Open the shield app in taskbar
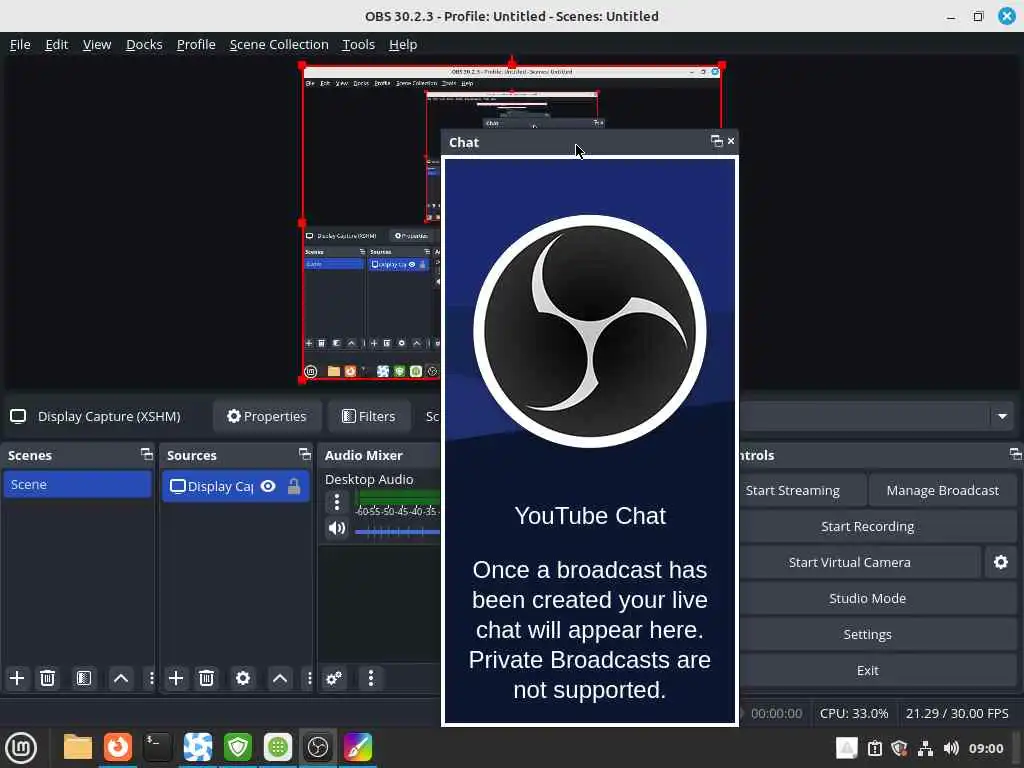Image resolution: width=1024 pixels, height=768 pixels. [x=238, y=748]
